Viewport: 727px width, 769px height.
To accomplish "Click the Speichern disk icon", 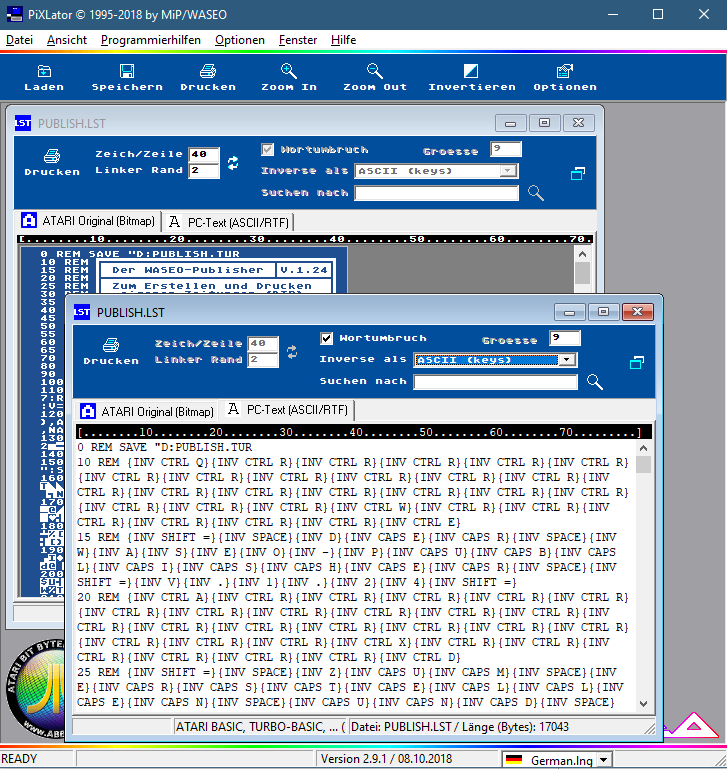I will 127,71.
